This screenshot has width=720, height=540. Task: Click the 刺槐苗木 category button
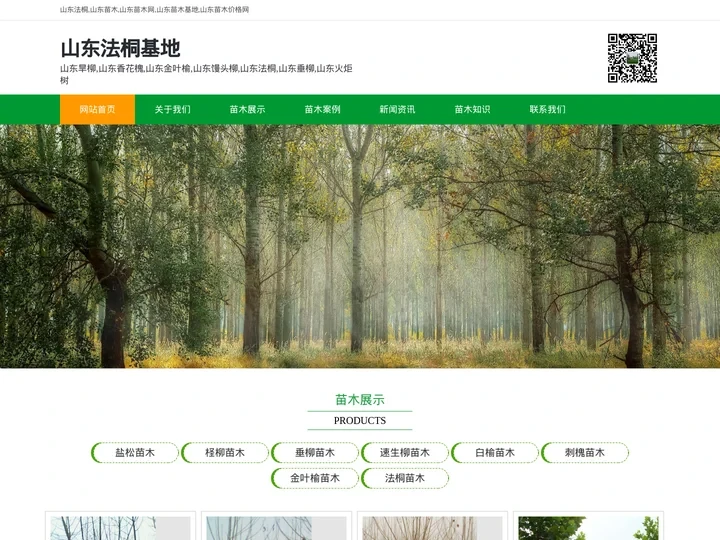pyautogui.click(x=585, y=453)
